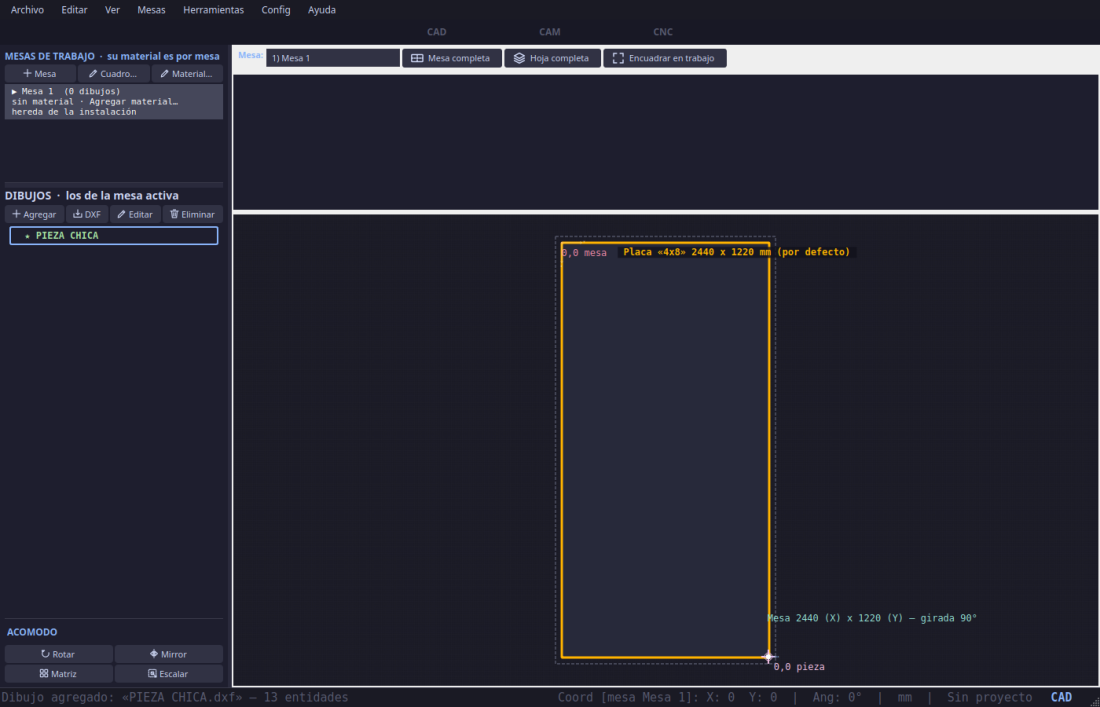The height and width of the screenshot is (707, 1100).
Task: Click 'Sin proyecto' in the status bar
Action: [989, 697]
